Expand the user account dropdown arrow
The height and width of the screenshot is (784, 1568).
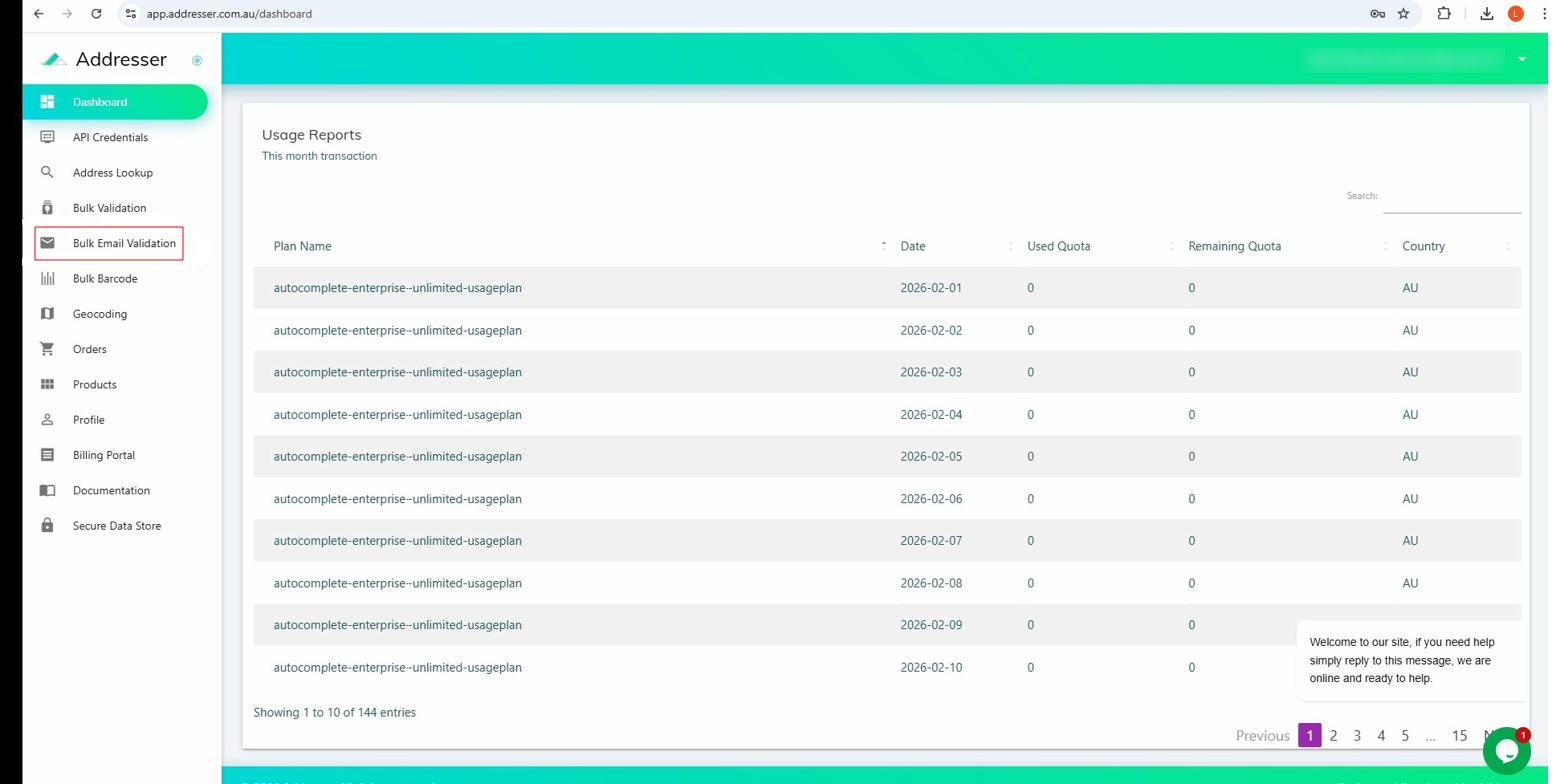click(1522, 59)
